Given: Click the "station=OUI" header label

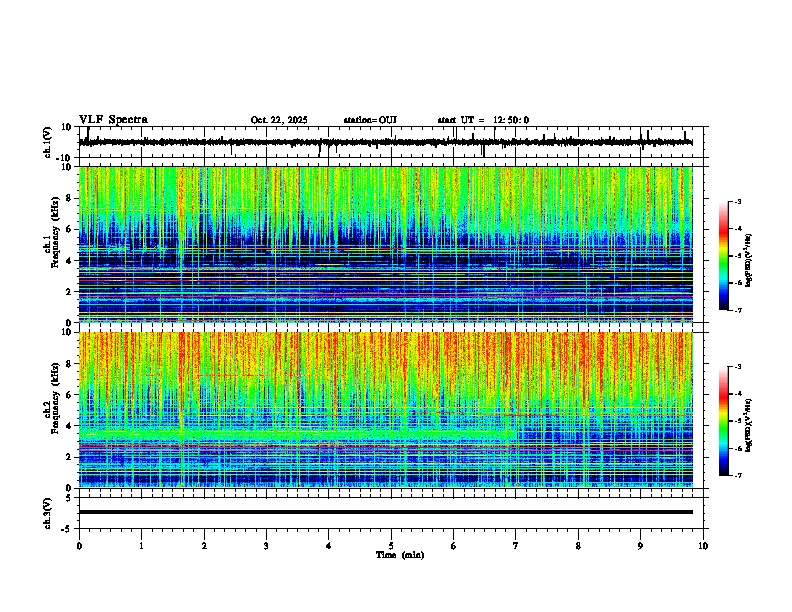Looking at the screenshot, I should (370, 120).
